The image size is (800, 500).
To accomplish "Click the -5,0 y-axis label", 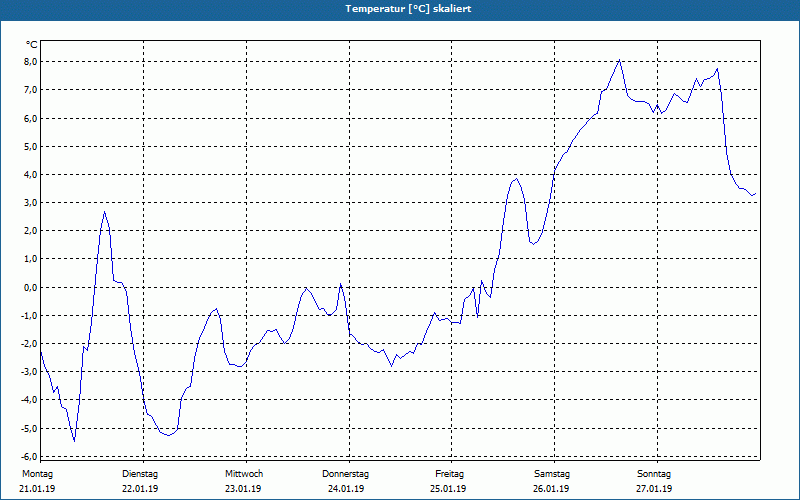I will point(30,428).
